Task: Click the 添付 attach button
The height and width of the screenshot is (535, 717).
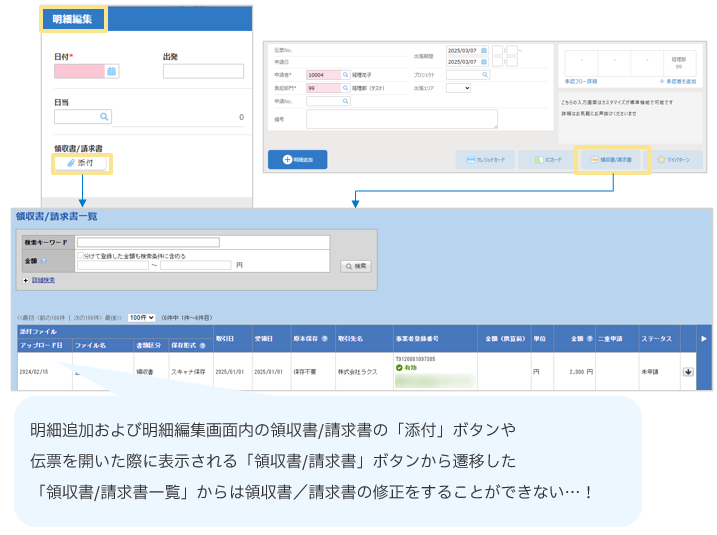Action: click(x=81, y=162)
